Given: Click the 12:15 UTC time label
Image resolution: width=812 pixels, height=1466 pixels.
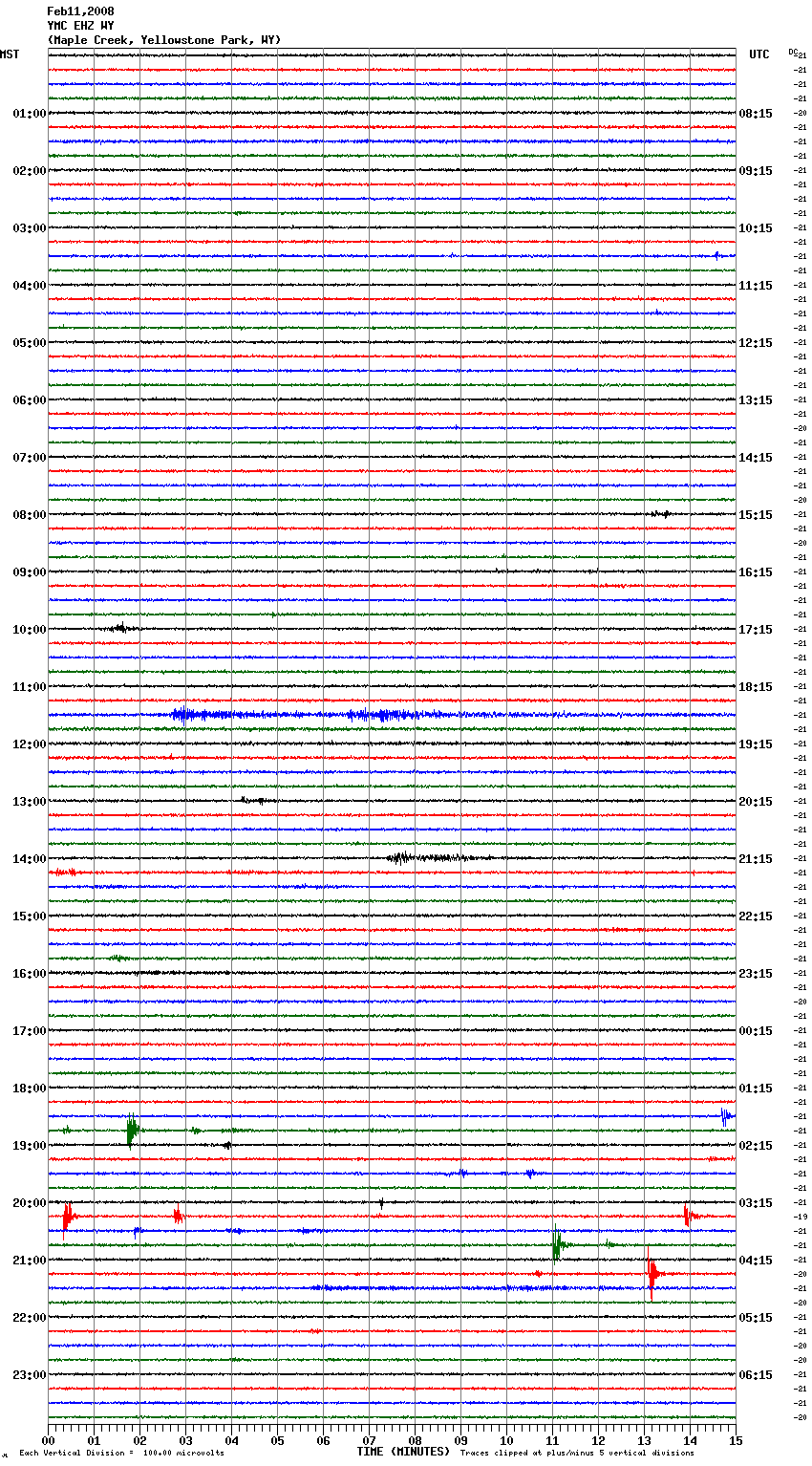Looking at the screenshot, I should pos(756,343).
